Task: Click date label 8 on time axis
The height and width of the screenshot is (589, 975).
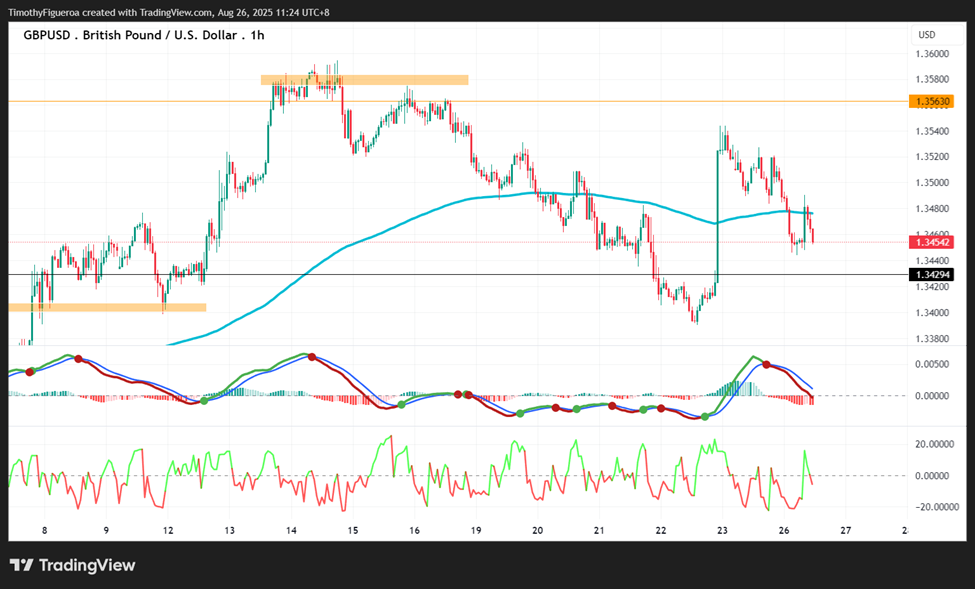Action: point(45,531)
